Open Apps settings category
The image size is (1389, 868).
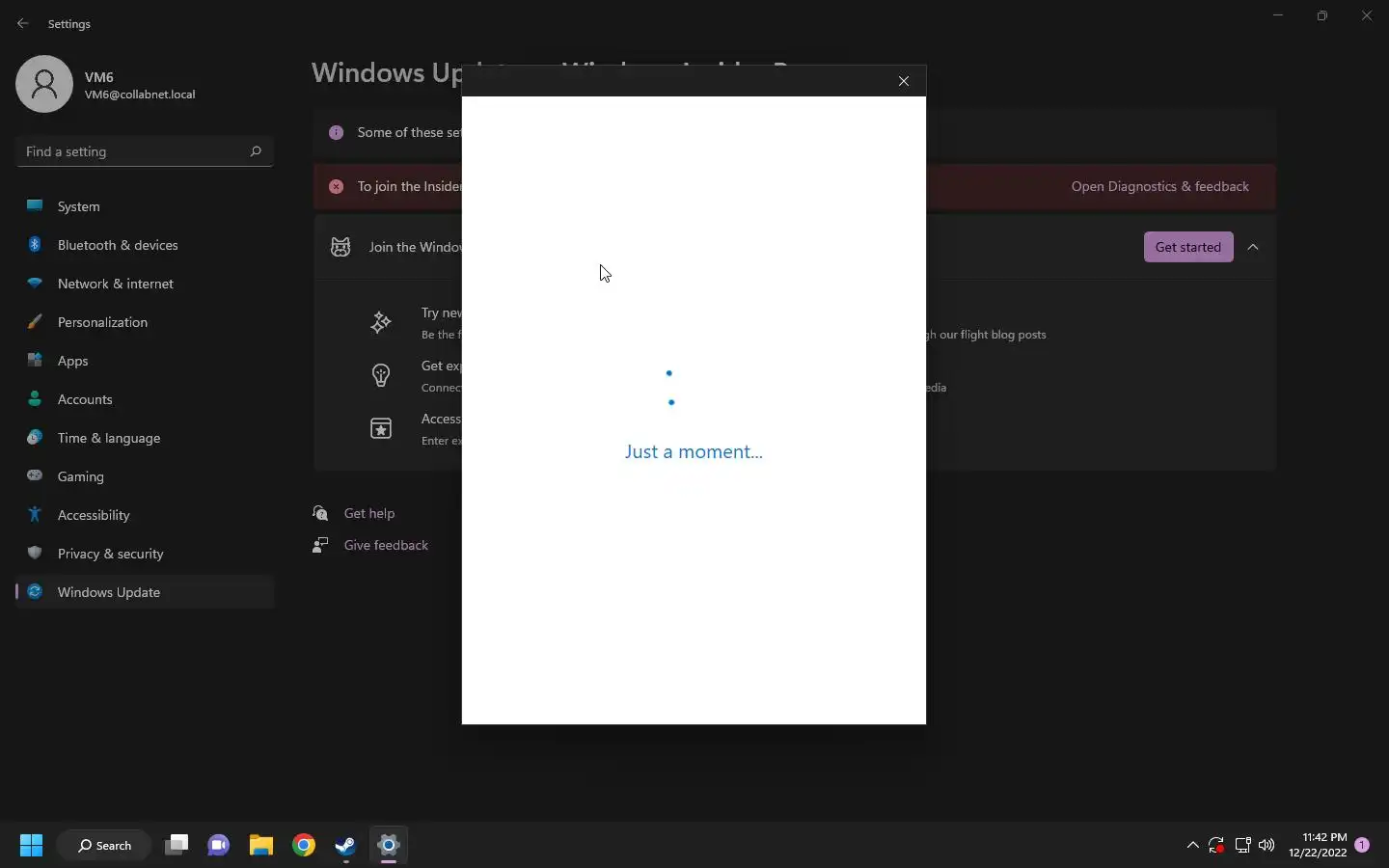click(x=145, y=361)
